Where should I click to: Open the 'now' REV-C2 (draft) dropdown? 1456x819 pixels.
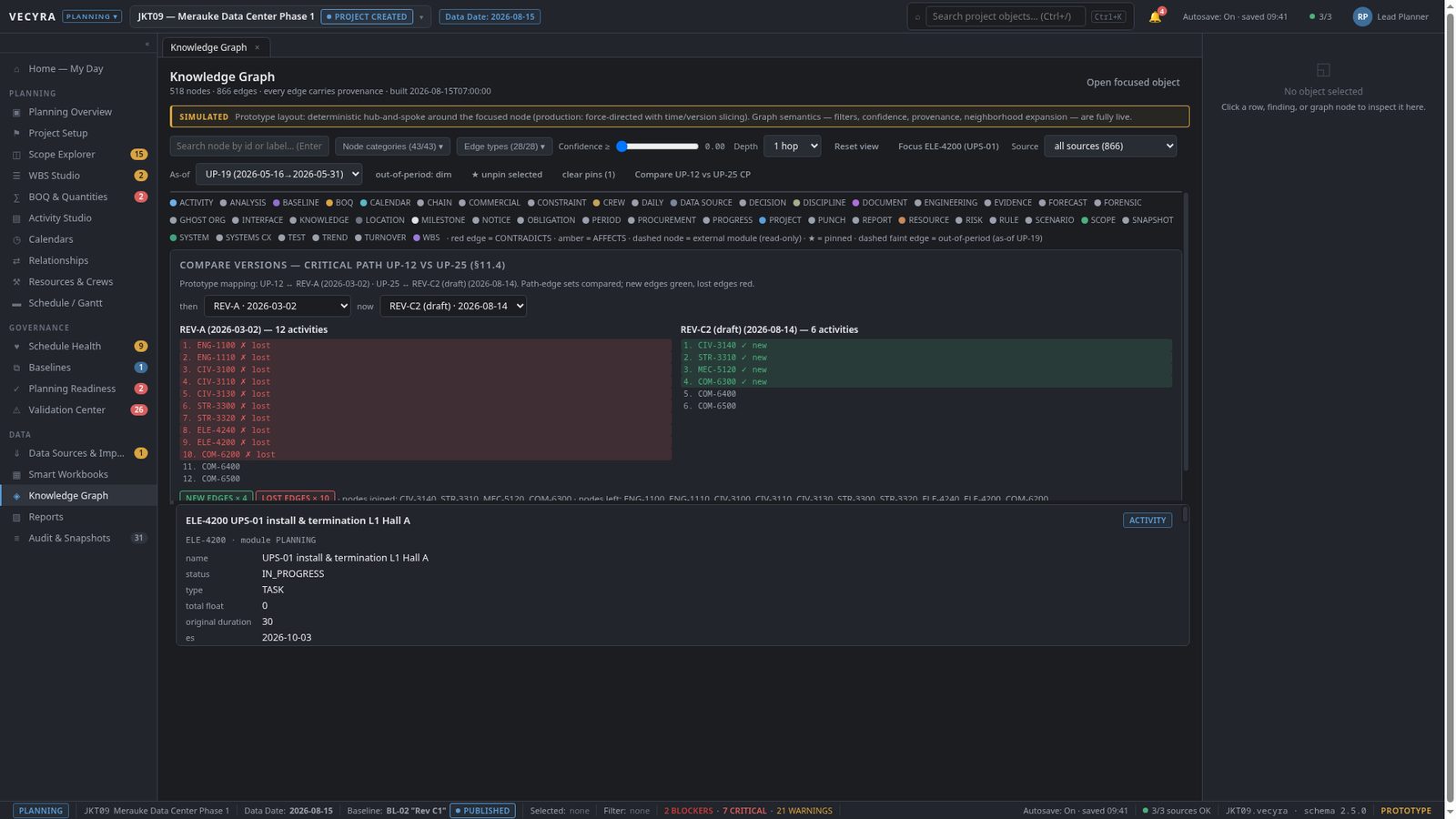pos(453,306)
